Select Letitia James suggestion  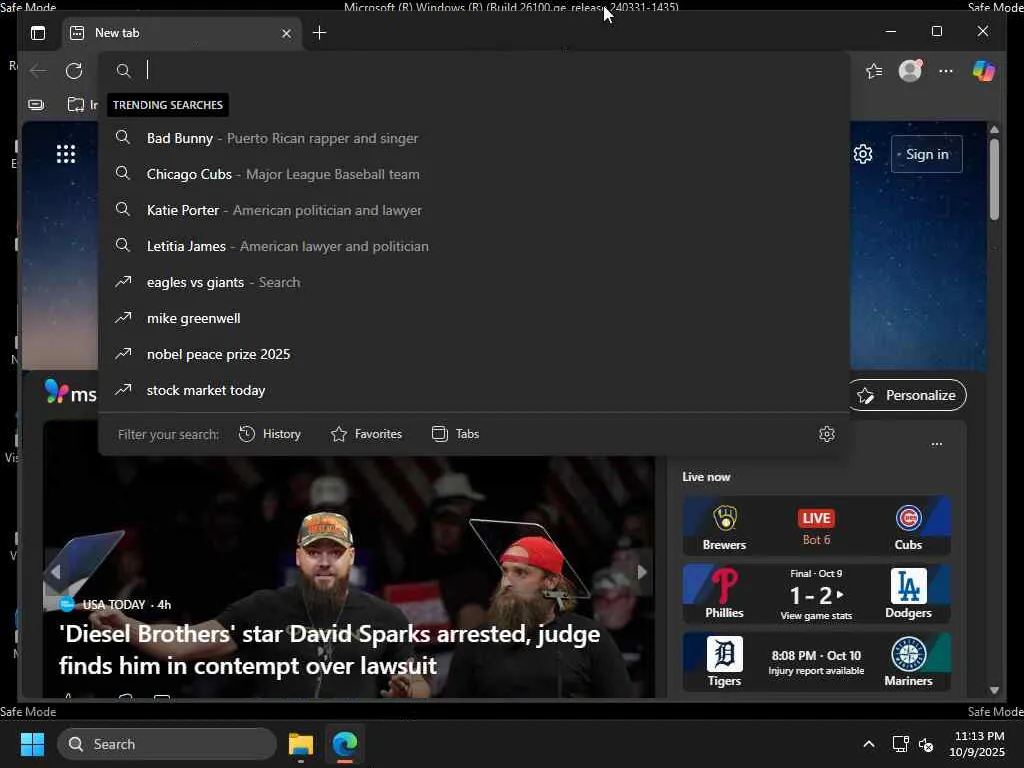(x=474, y=246)
